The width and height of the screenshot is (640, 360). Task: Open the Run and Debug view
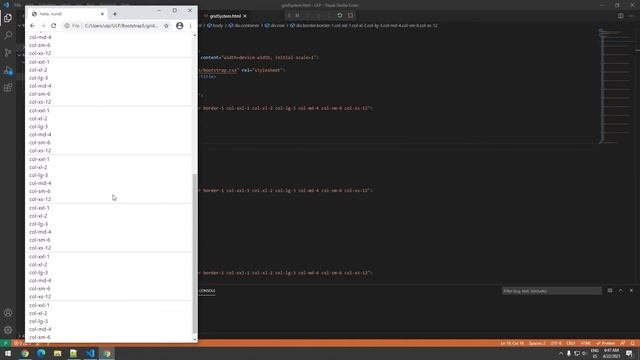point(8,70)
